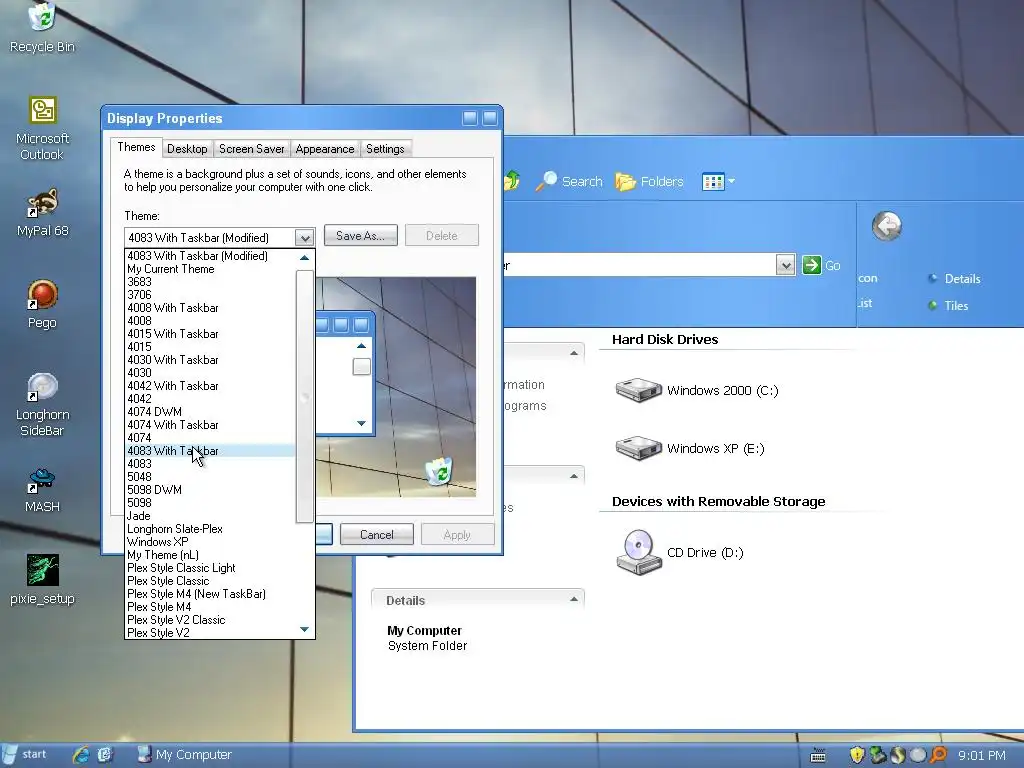
Task: Open the Theme combo box dropdown arrow
Action: coord(304,238)
